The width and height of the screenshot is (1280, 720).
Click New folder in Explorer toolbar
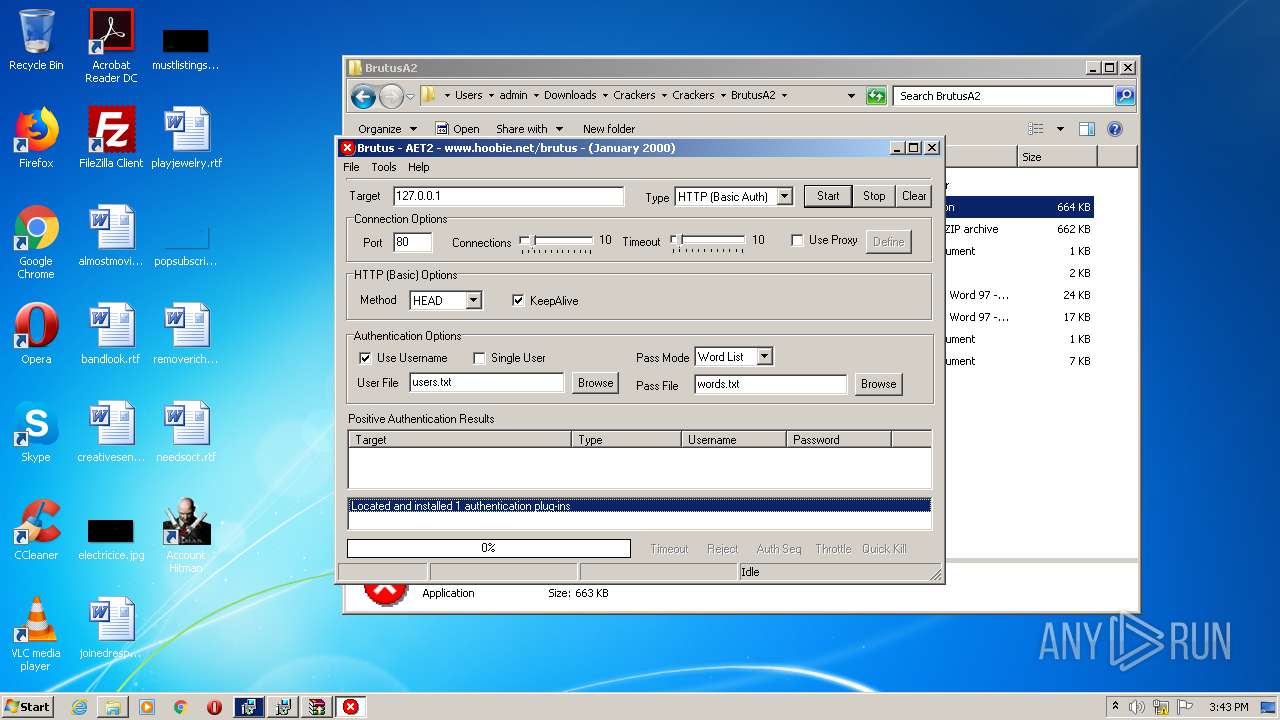(609, 129)
